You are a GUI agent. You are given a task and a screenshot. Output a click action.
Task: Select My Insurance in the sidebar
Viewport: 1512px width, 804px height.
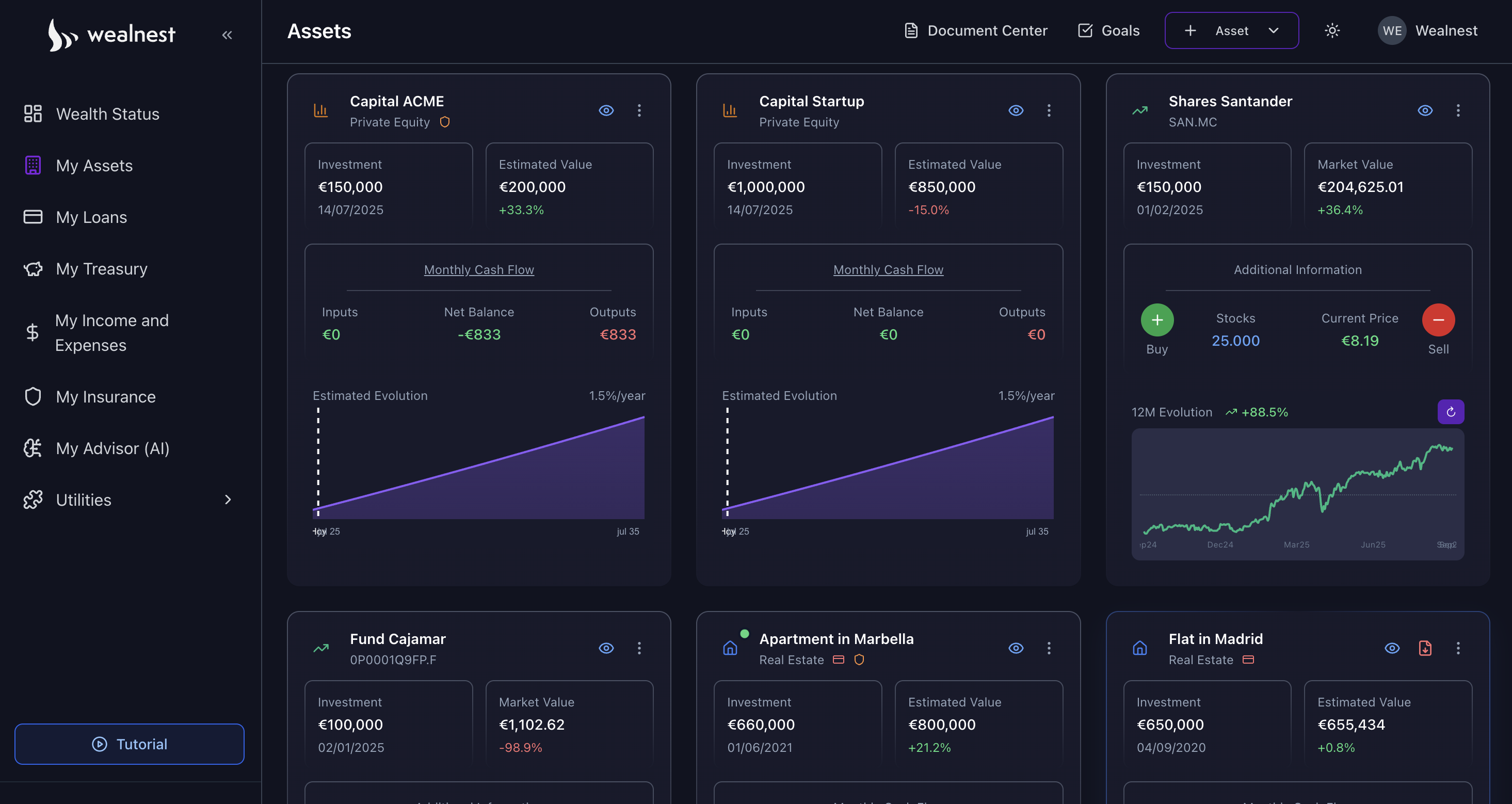[x=106, y=396]
